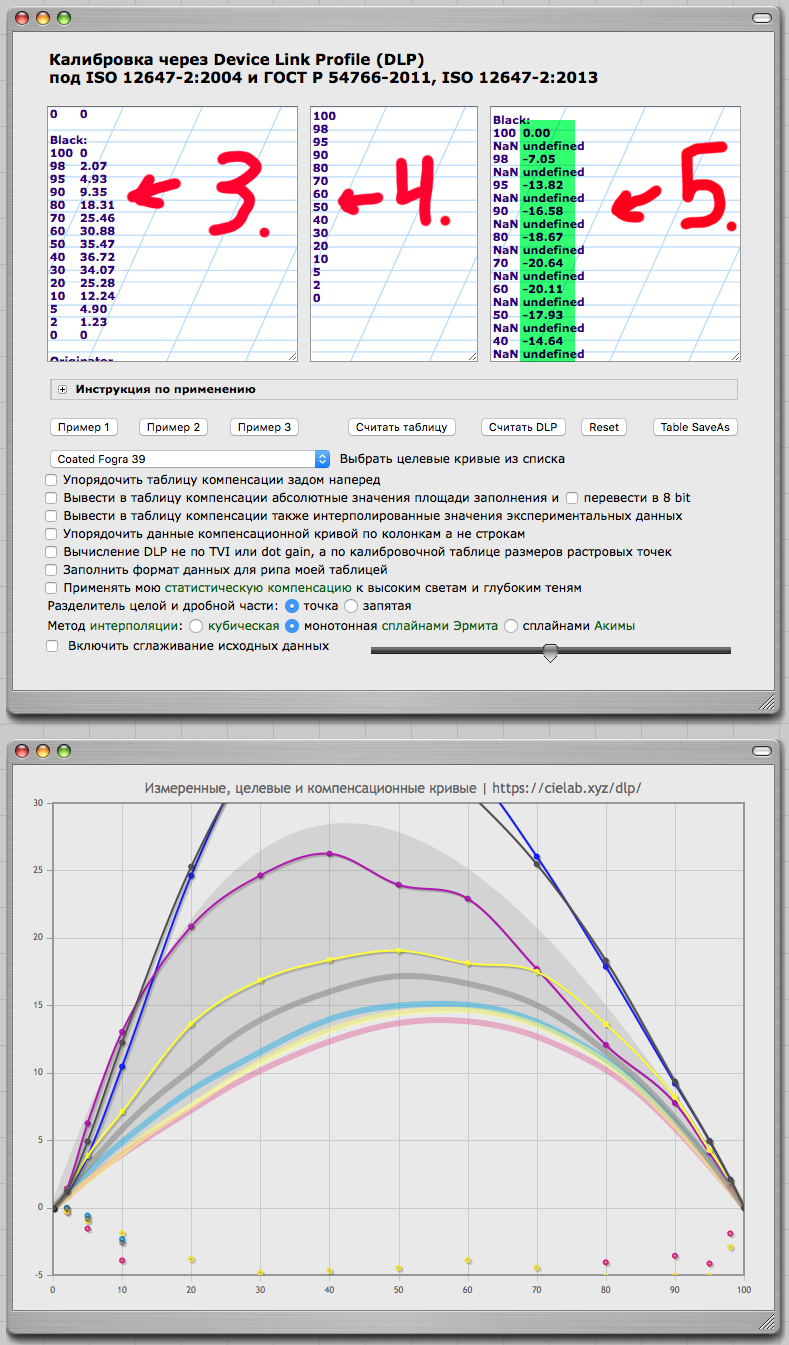This screenshot has height=1345, width=789.
Task: Enable "Включить сглаживание исходных данных" checkbox
Action: coord(52,646)
